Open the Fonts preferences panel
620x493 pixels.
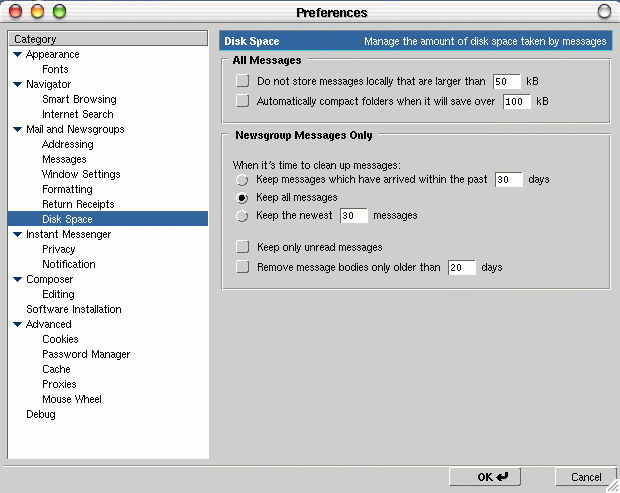click(x=55, y=69)
